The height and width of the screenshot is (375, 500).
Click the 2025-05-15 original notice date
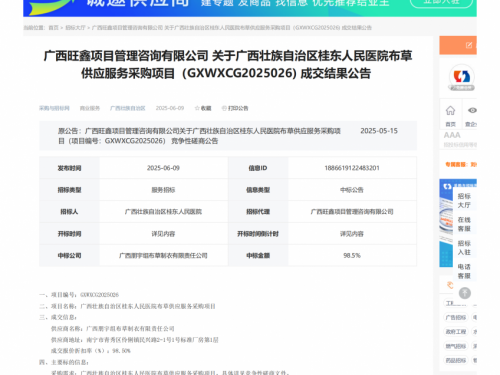(379, 131)
